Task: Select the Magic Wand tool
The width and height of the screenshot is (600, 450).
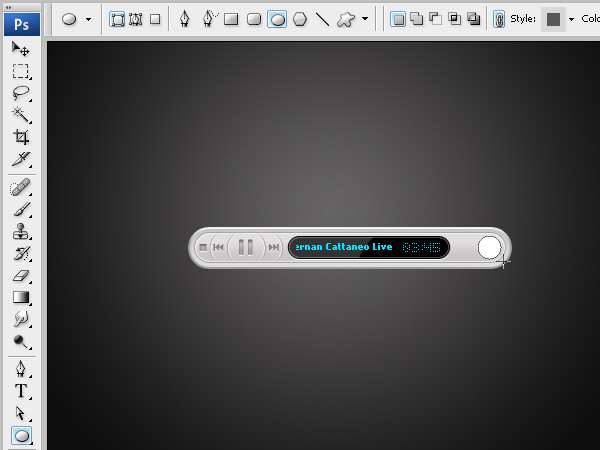Action: [x=20, y=115]
